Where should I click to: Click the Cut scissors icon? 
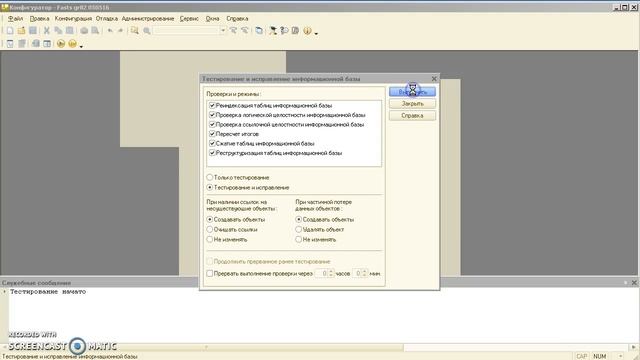pyautogui.click(x=47, y=31)
